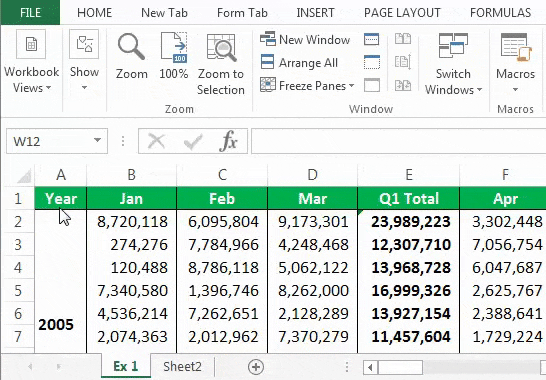
Task: Open the Form Tab ribbon tab
Action: pyautogui.click(x=242, y=13)
